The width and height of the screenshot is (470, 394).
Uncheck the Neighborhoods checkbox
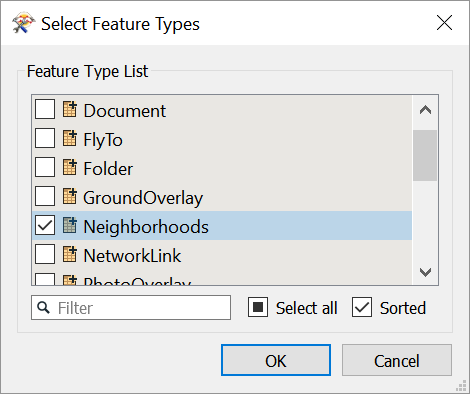45,225
